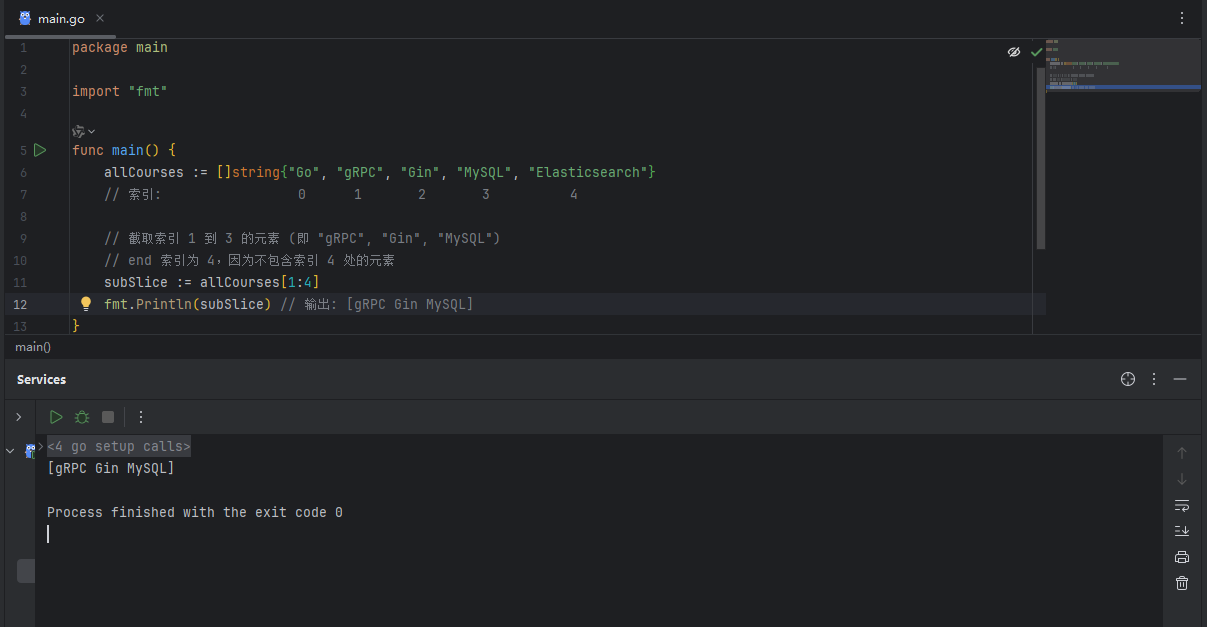1207x627 pixels.
Task: Hide the Services panel with the minimize icon
Action: [1180, 379]
